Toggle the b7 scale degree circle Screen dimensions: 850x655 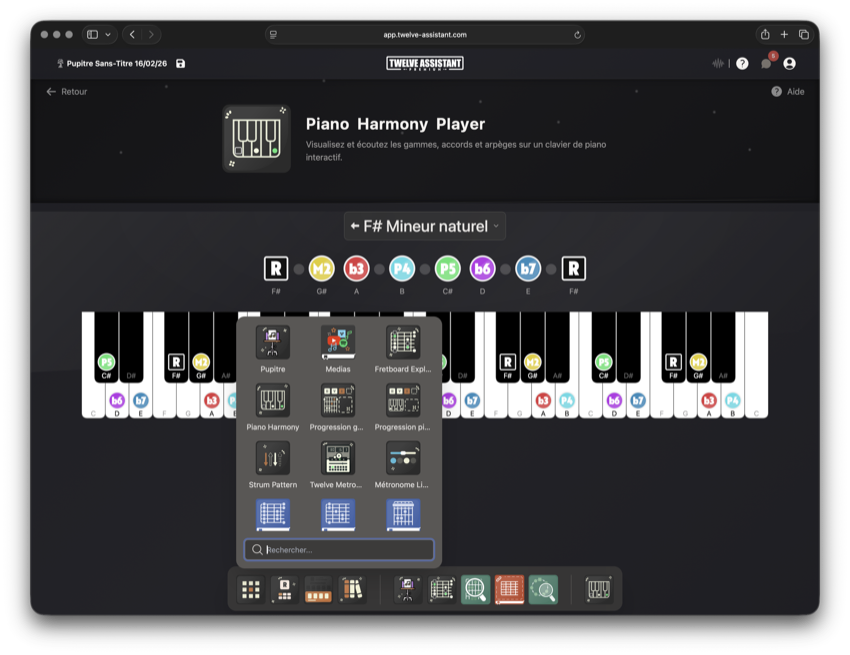(528, 268)
